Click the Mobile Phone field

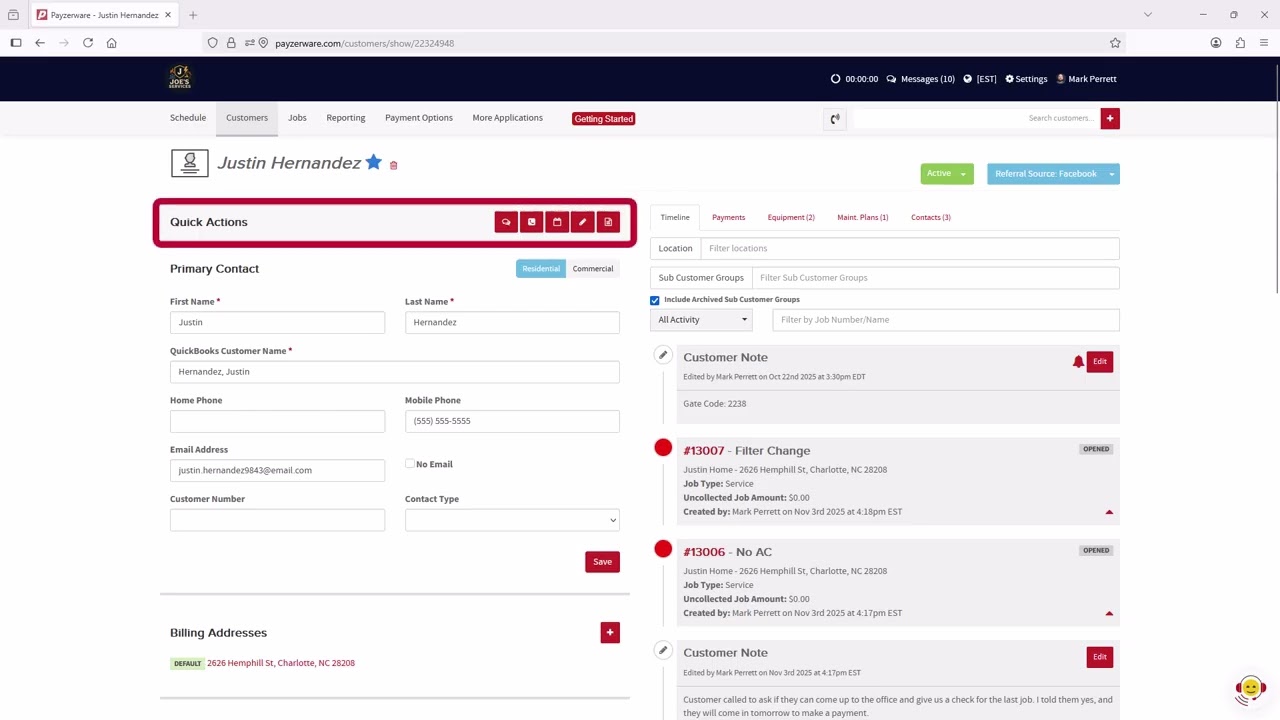[x=512, y=421]
